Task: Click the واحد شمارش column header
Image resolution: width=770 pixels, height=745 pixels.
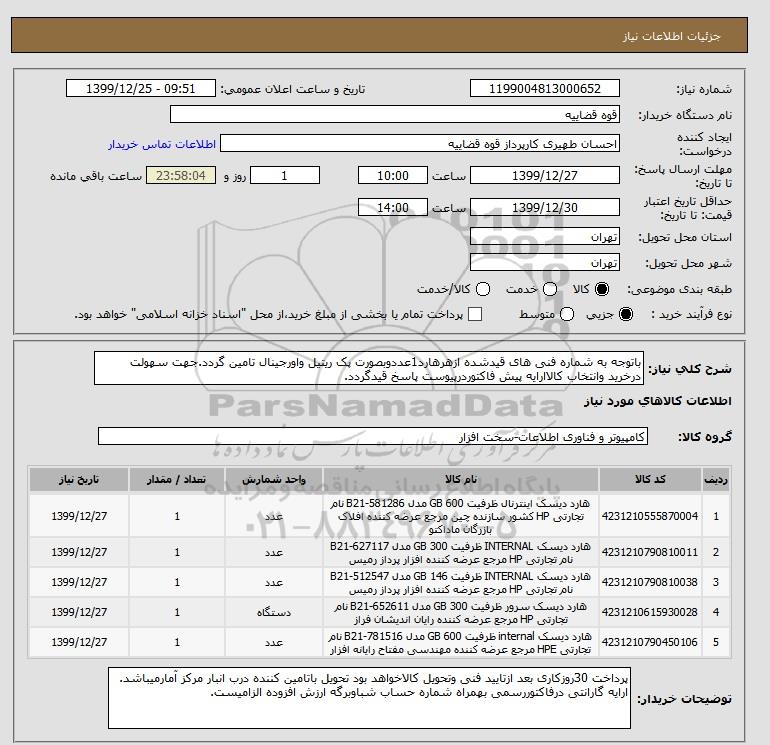Action: (x=274, y=480)
